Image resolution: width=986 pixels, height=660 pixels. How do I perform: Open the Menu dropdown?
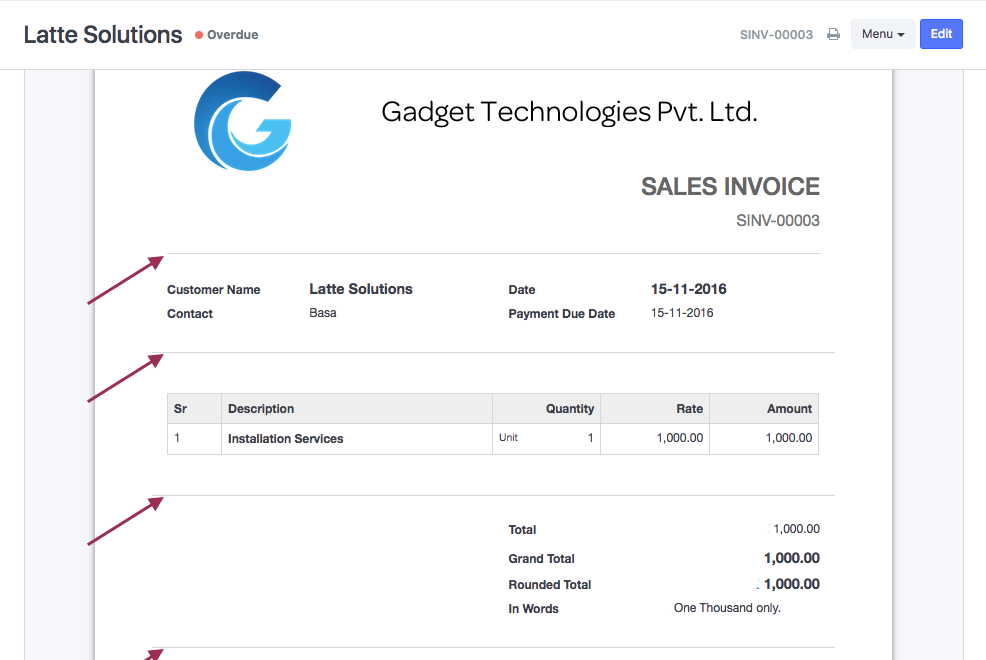882,34
